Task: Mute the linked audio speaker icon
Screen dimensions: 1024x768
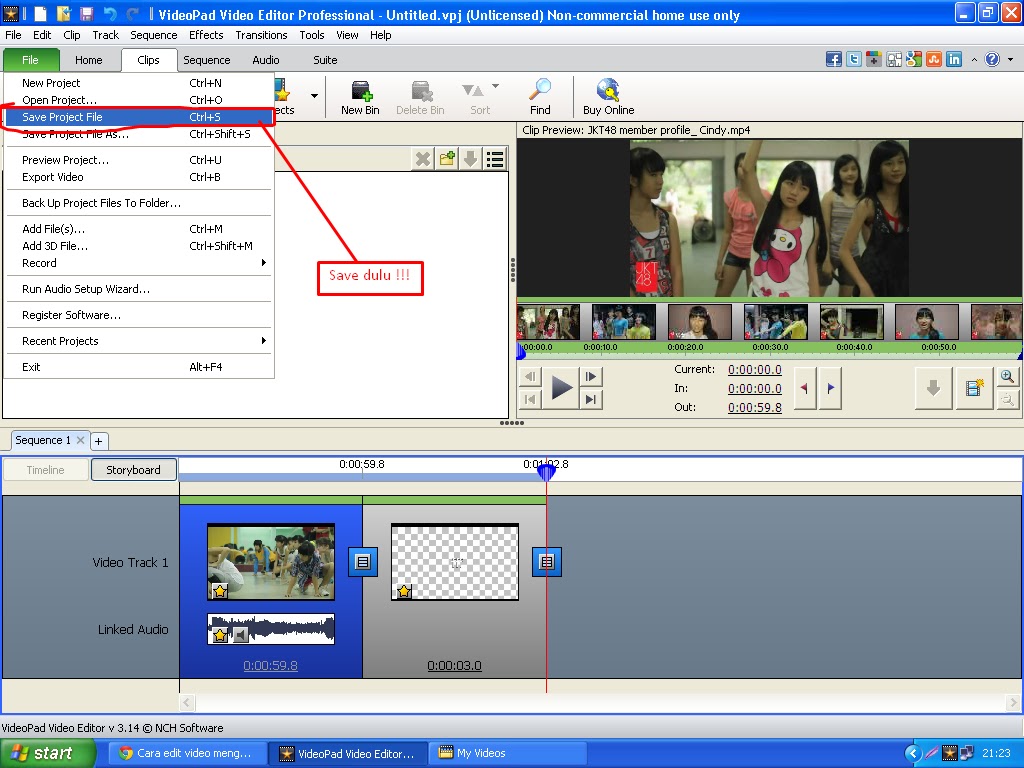Action: (241, 635)
